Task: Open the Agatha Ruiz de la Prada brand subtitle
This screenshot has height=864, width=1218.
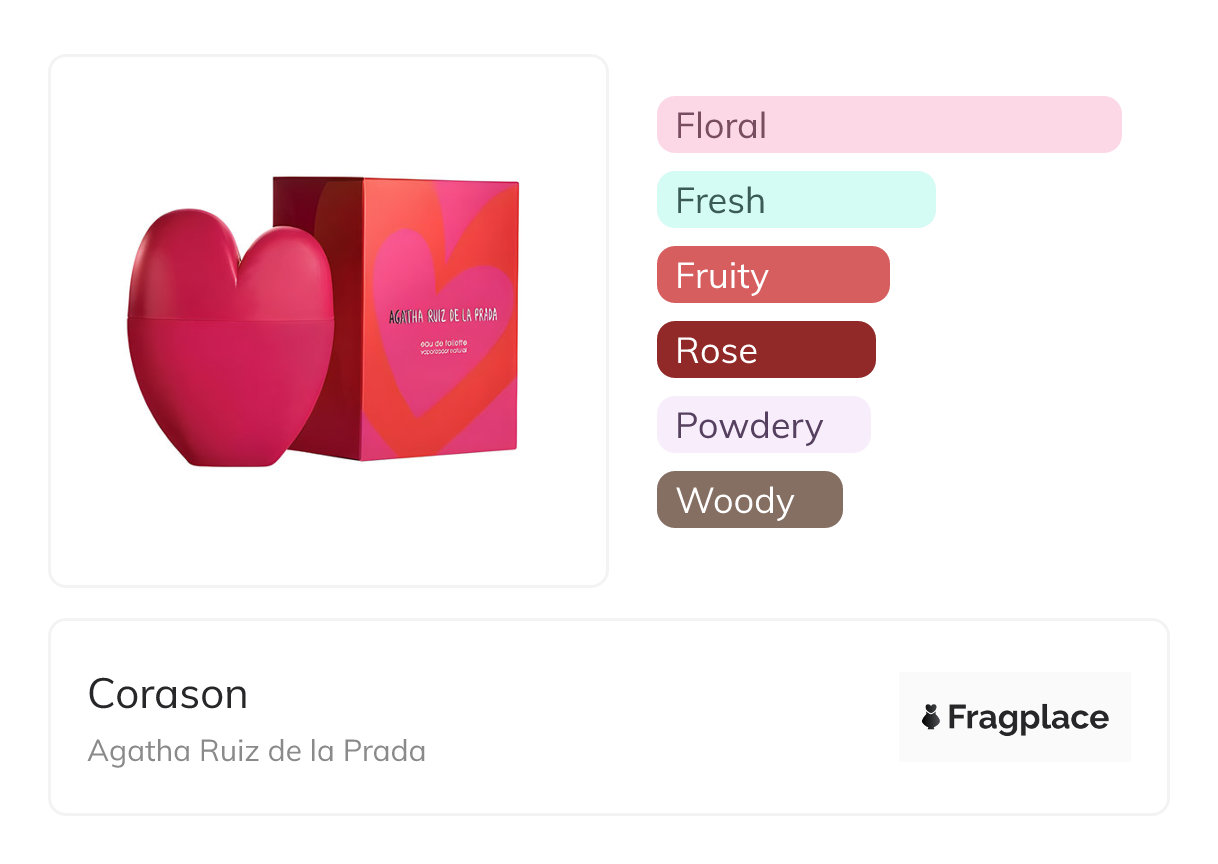Action: (257, 750)
